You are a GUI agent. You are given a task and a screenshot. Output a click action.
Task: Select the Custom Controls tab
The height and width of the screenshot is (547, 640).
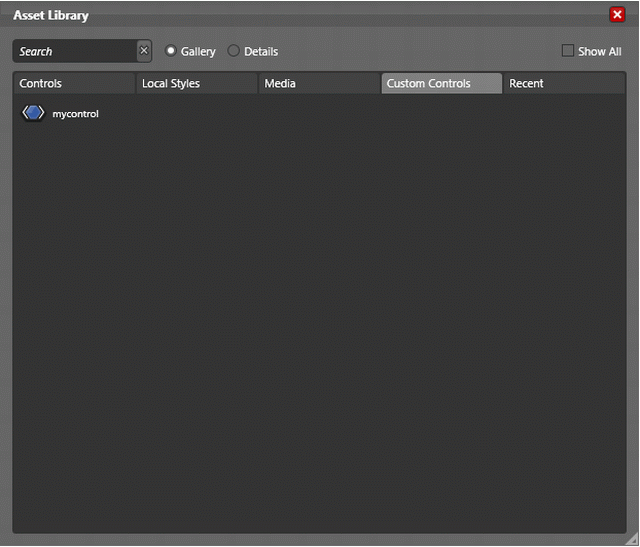[442, 83]
